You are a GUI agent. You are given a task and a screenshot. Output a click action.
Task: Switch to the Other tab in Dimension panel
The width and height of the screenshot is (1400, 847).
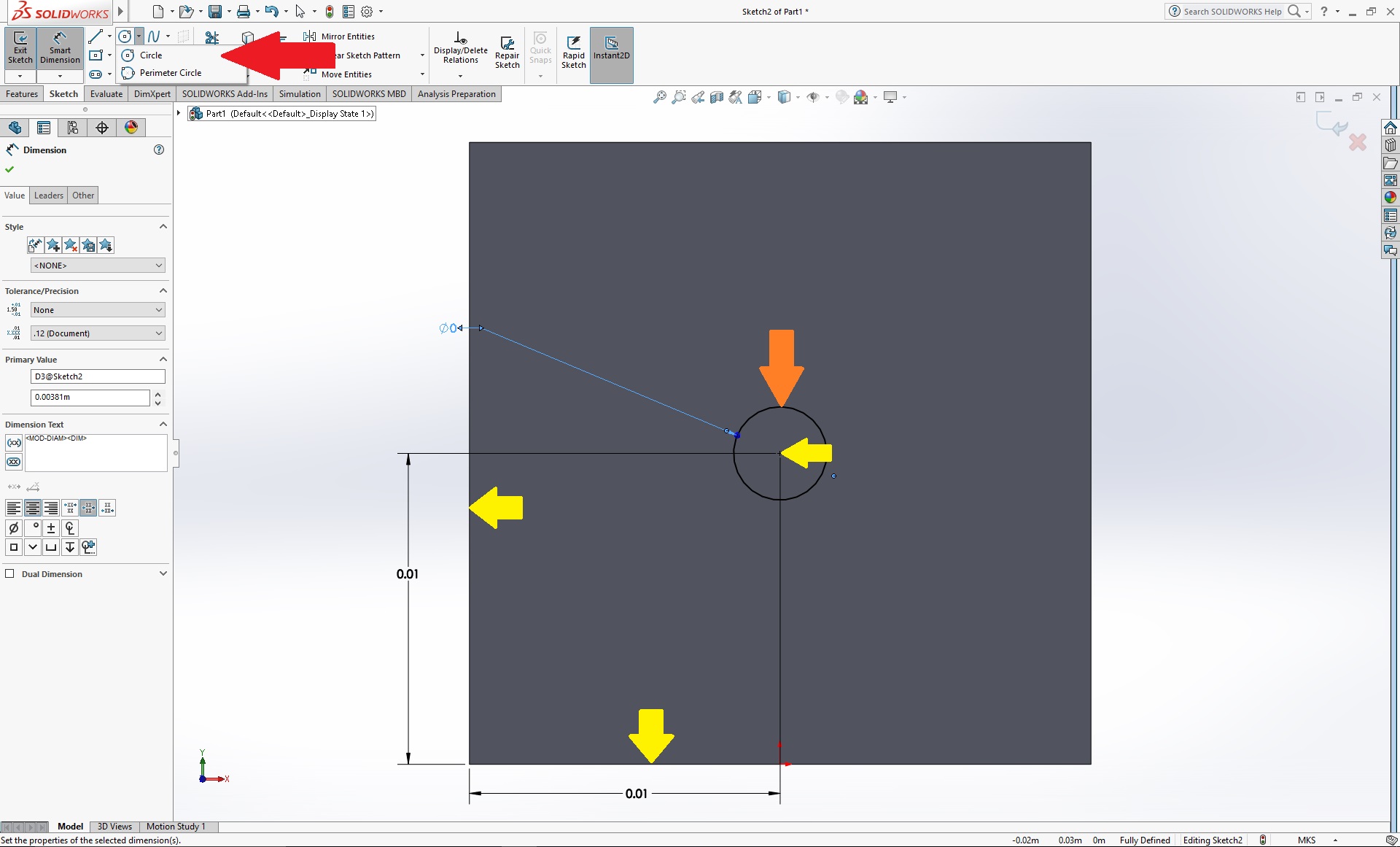[x=83, y=195]
